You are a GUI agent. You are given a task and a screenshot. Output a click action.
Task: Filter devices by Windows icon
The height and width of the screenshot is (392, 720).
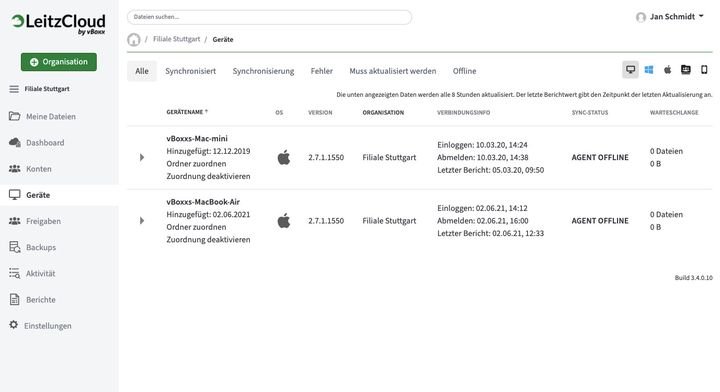click(x=649, y=70)
